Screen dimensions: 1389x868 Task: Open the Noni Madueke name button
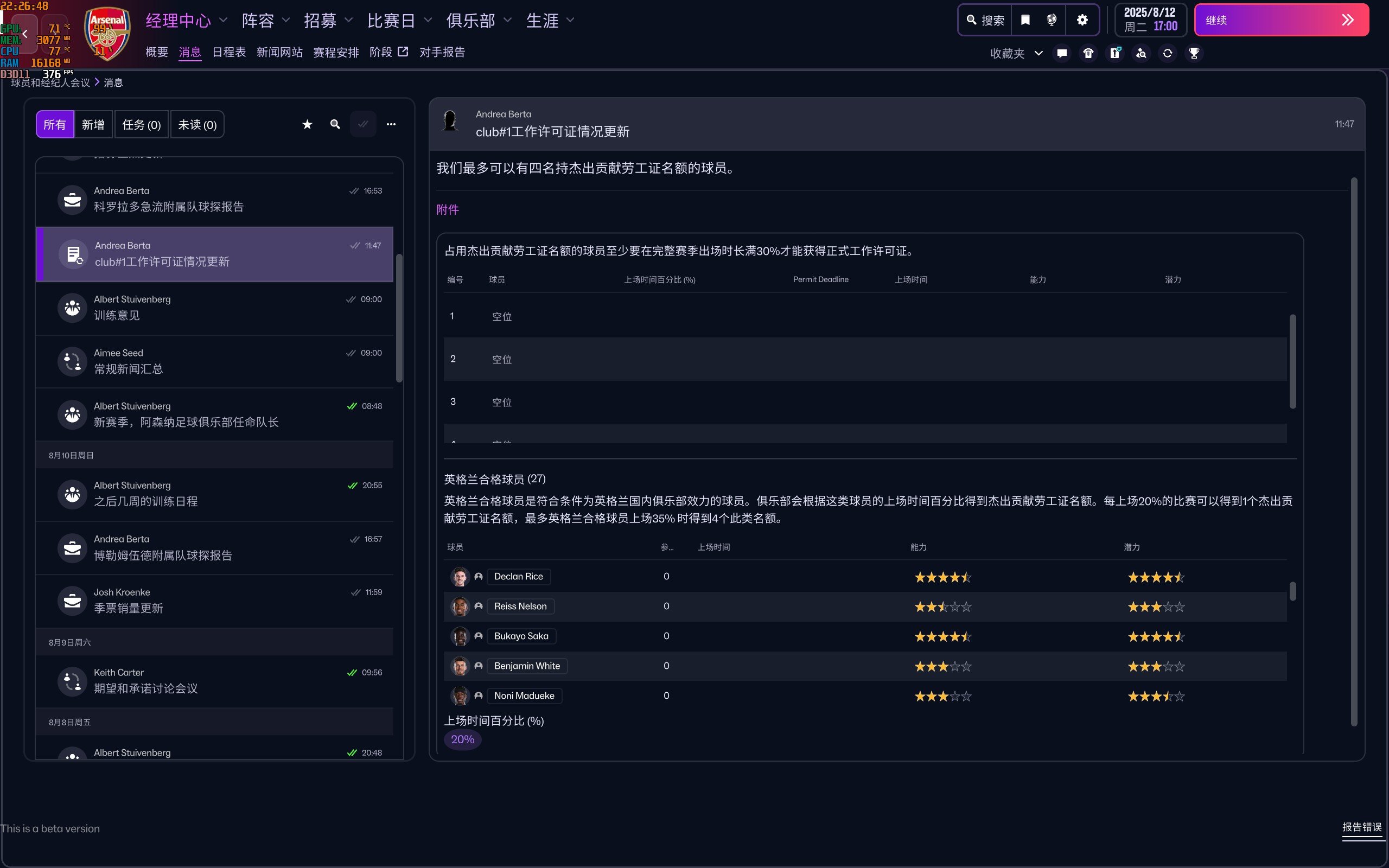point(524,696)
